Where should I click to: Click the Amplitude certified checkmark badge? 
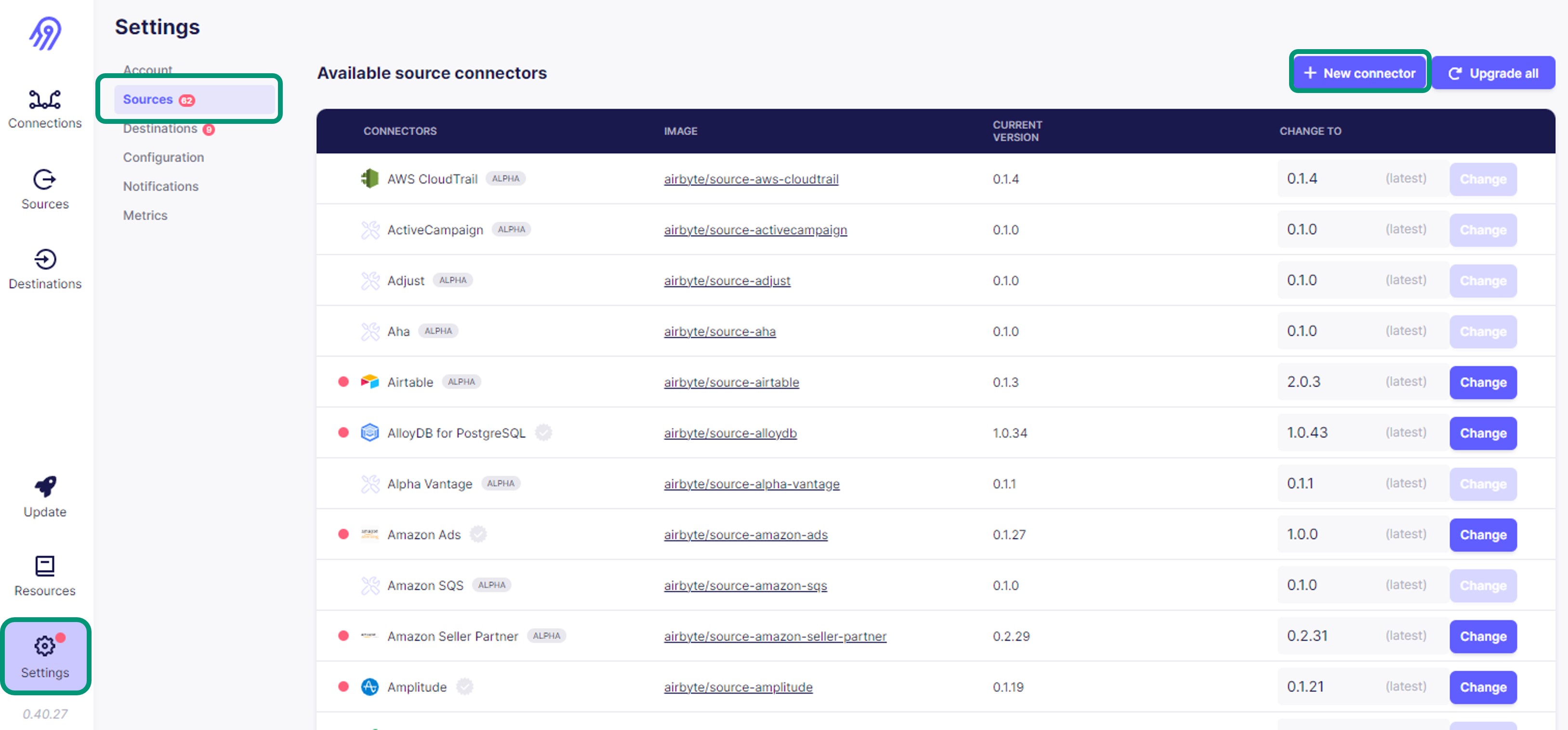click(x=464, y=686)
